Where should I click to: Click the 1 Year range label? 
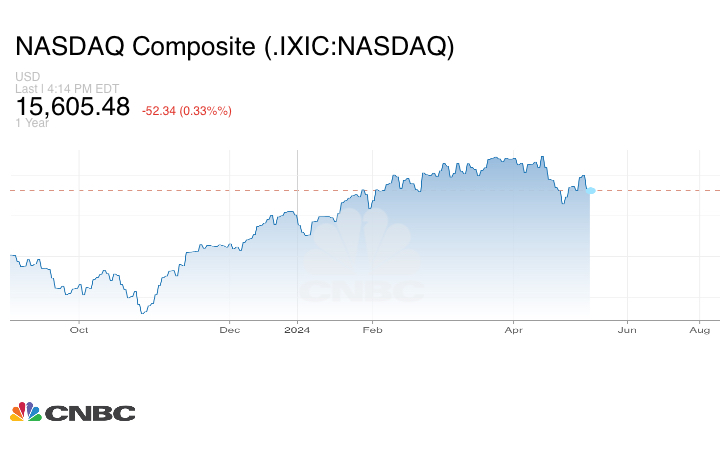point(32,123)
